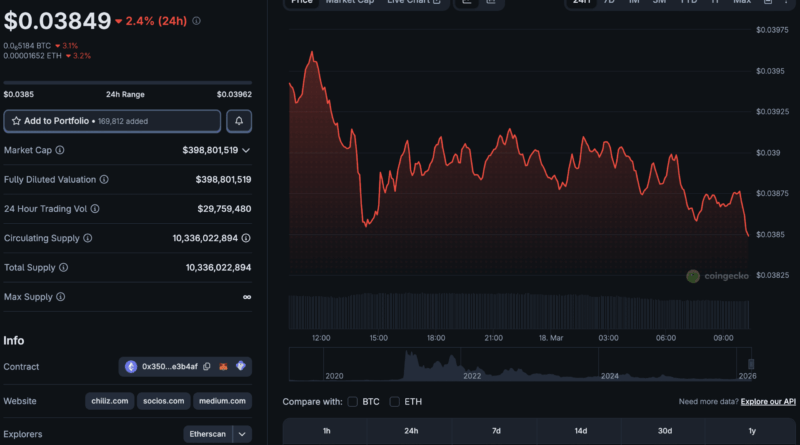Select the 30d performance tab
The width and height of the screenshot is (800, 445).
click(665, 431)
